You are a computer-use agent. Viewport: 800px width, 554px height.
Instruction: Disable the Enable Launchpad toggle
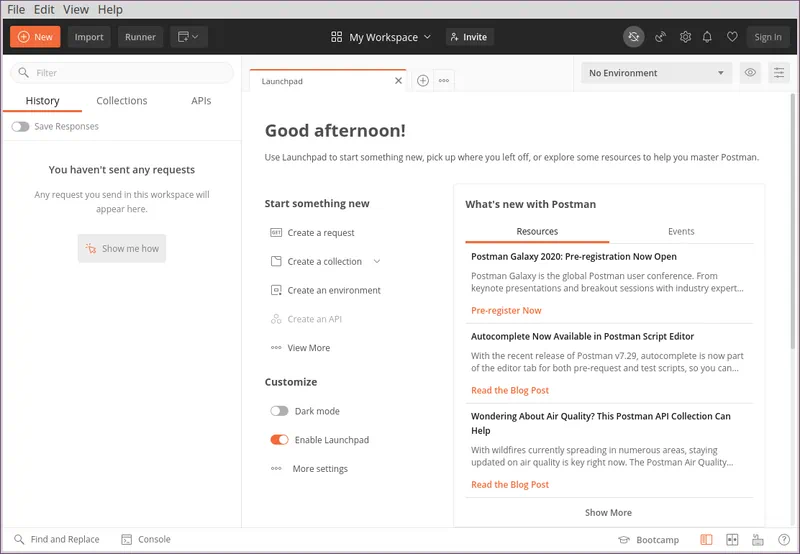pyautogui.click(x=279, y=440)
